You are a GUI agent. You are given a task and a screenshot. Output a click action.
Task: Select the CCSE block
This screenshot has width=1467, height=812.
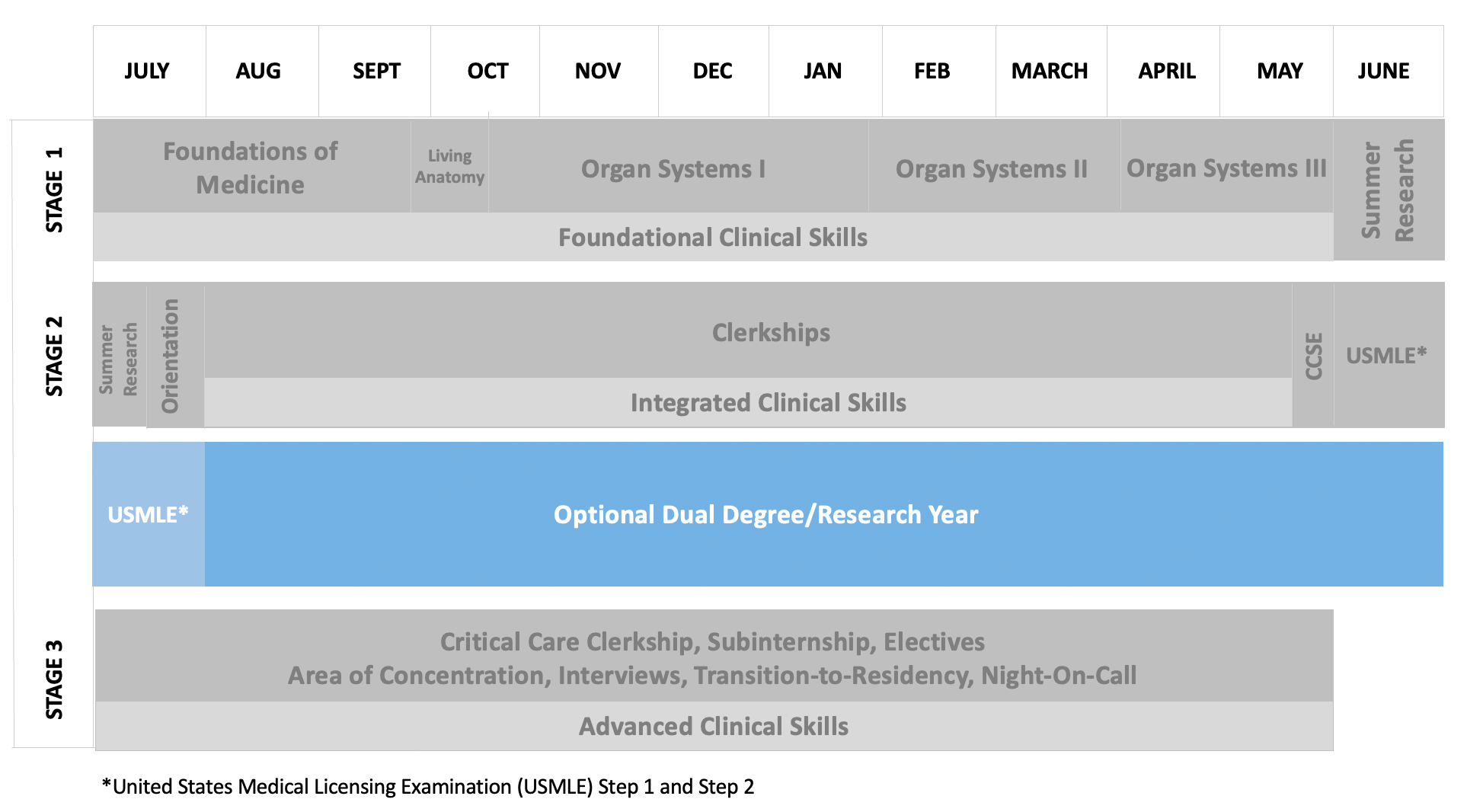(1313, 355)
